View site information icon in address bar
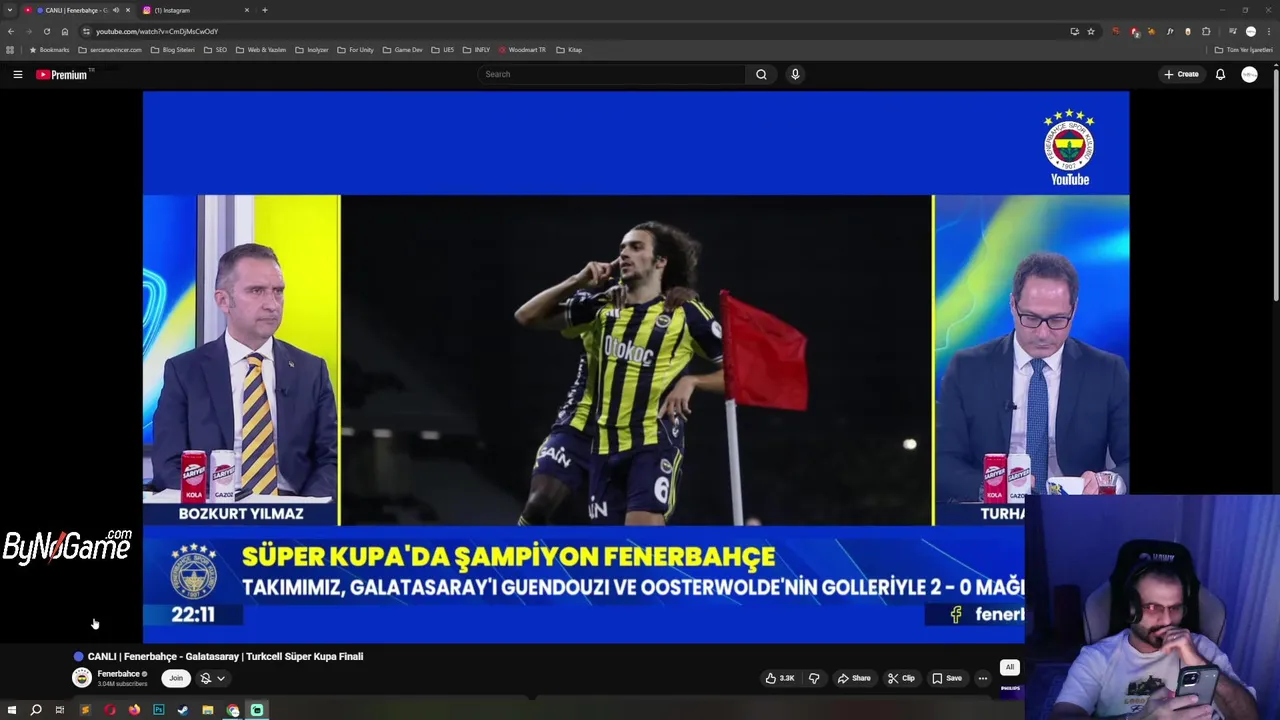 point(86,31)
